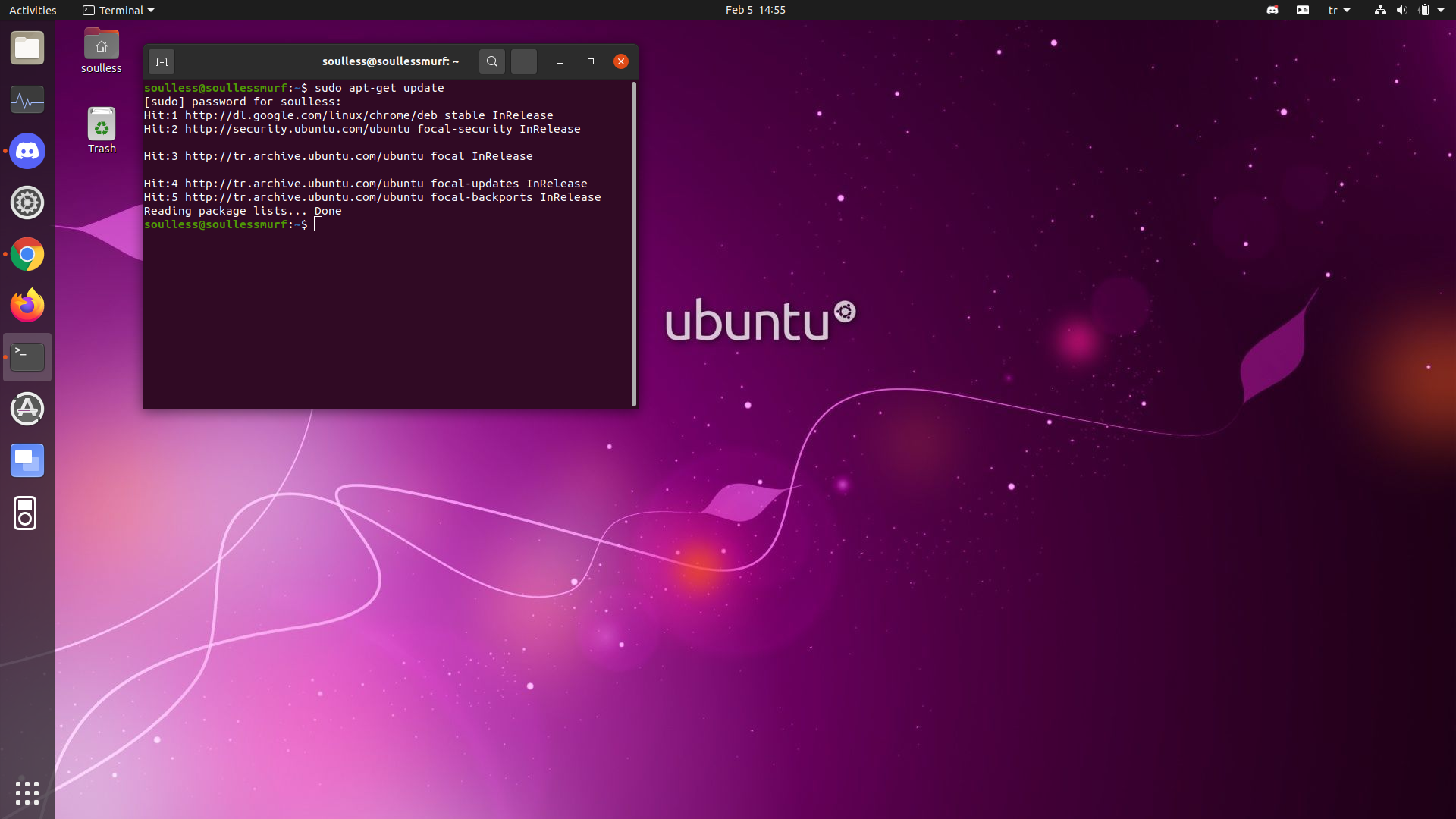Open the volume indicator in the top bar
The width and height of the screenshot is (1456, 819).
tap(1401, 10)
